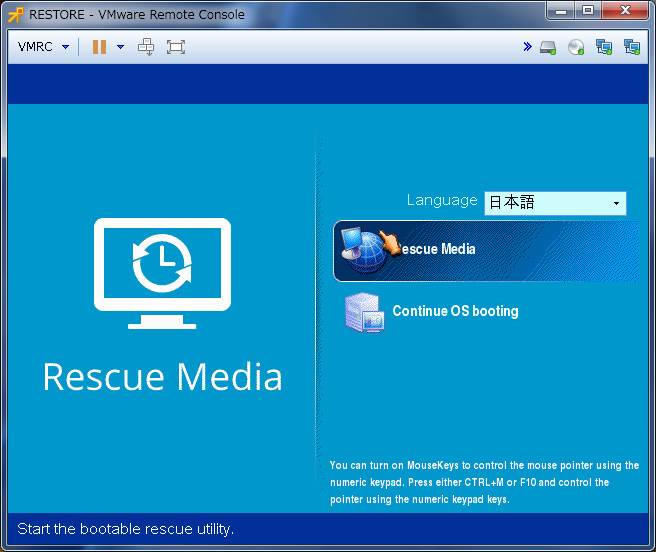
Task: Expand the power options dropdown arrow
Action: tap(120, 47)
